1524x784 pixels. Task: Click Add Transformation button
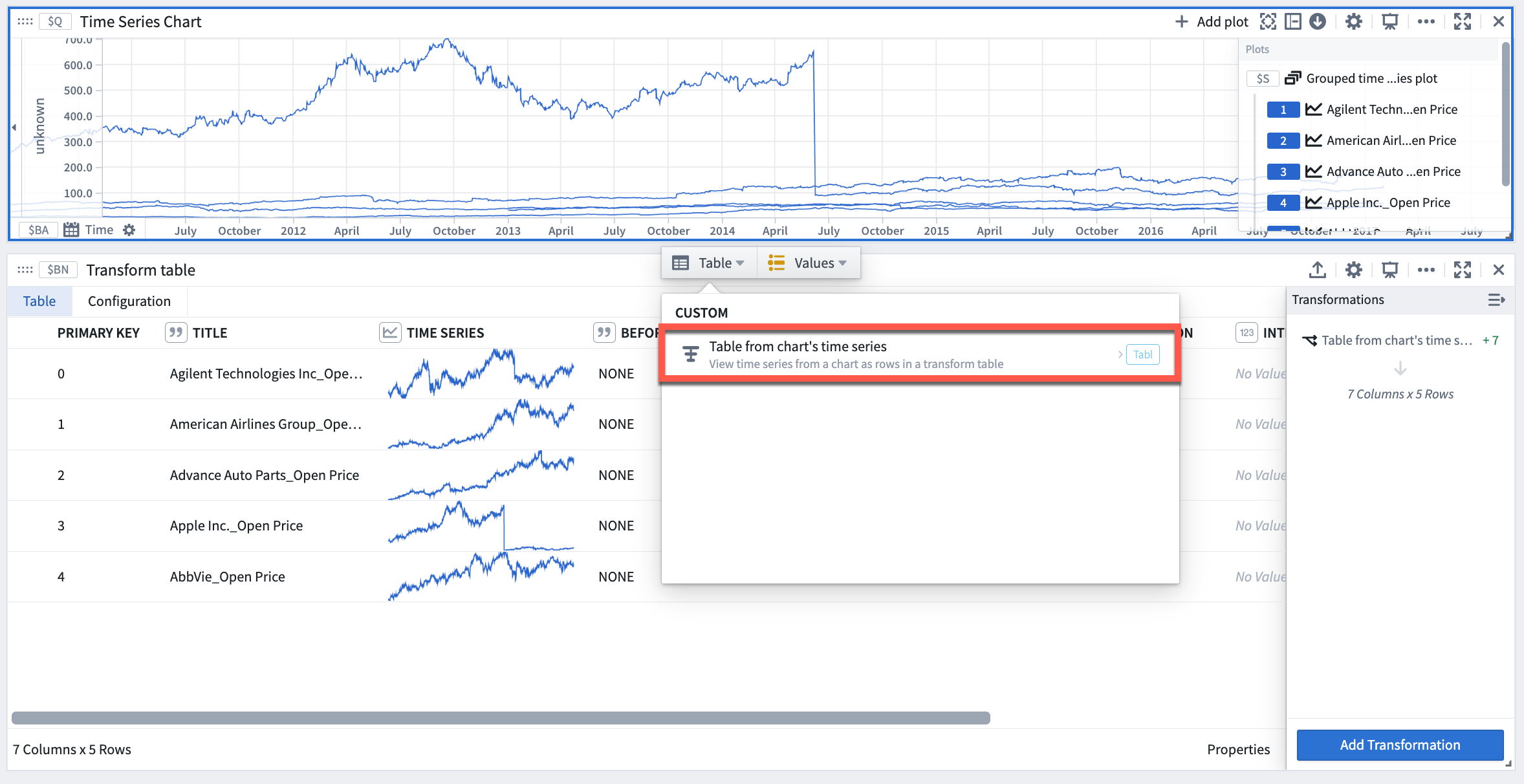click(1398, 744)
